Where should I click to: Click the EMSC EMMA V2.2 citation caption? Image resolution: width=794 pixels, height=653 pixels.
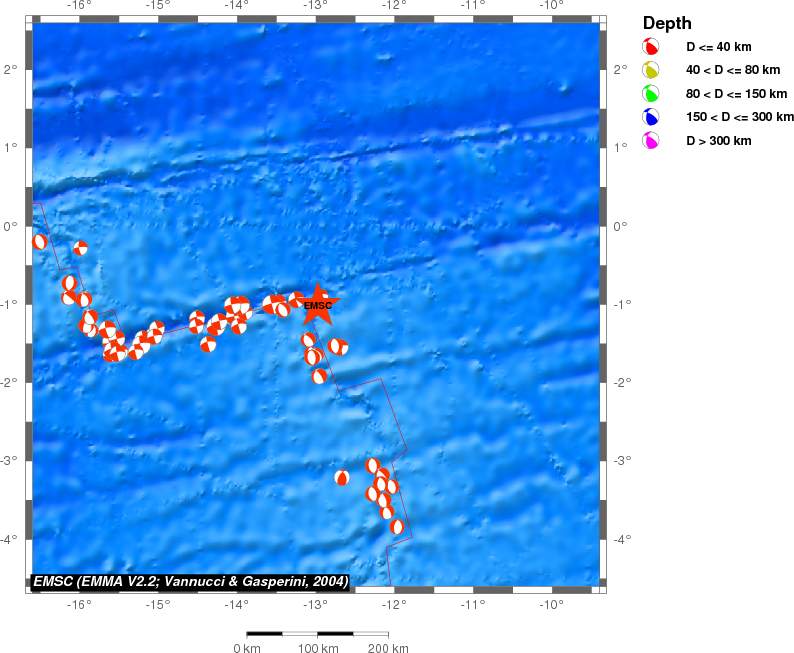(x=190, y=581)
